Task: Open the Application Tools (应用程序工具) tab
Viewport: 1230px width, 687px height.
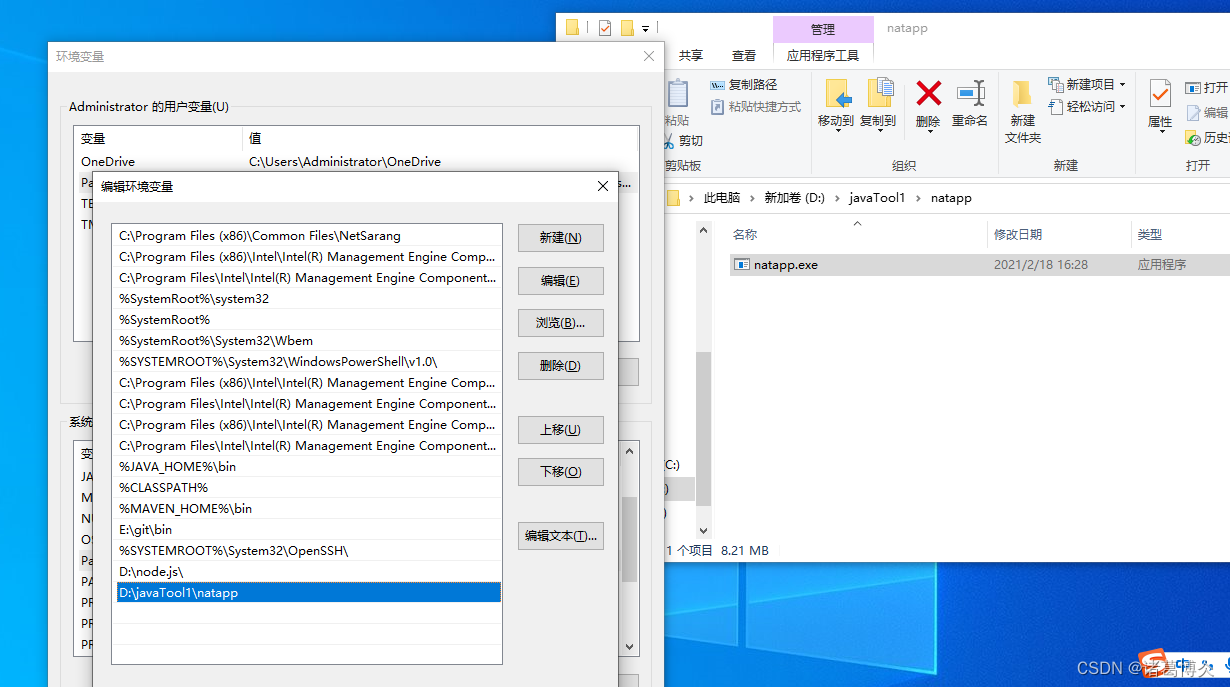Action: coord(823,56)
